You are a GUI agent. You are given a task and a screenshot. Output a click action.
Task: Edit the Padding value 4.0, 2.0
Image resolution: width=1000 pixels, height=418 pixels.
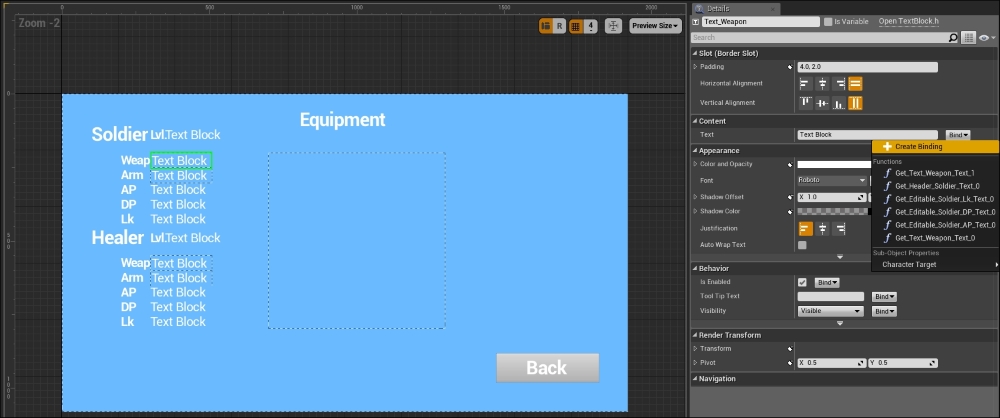867,67
